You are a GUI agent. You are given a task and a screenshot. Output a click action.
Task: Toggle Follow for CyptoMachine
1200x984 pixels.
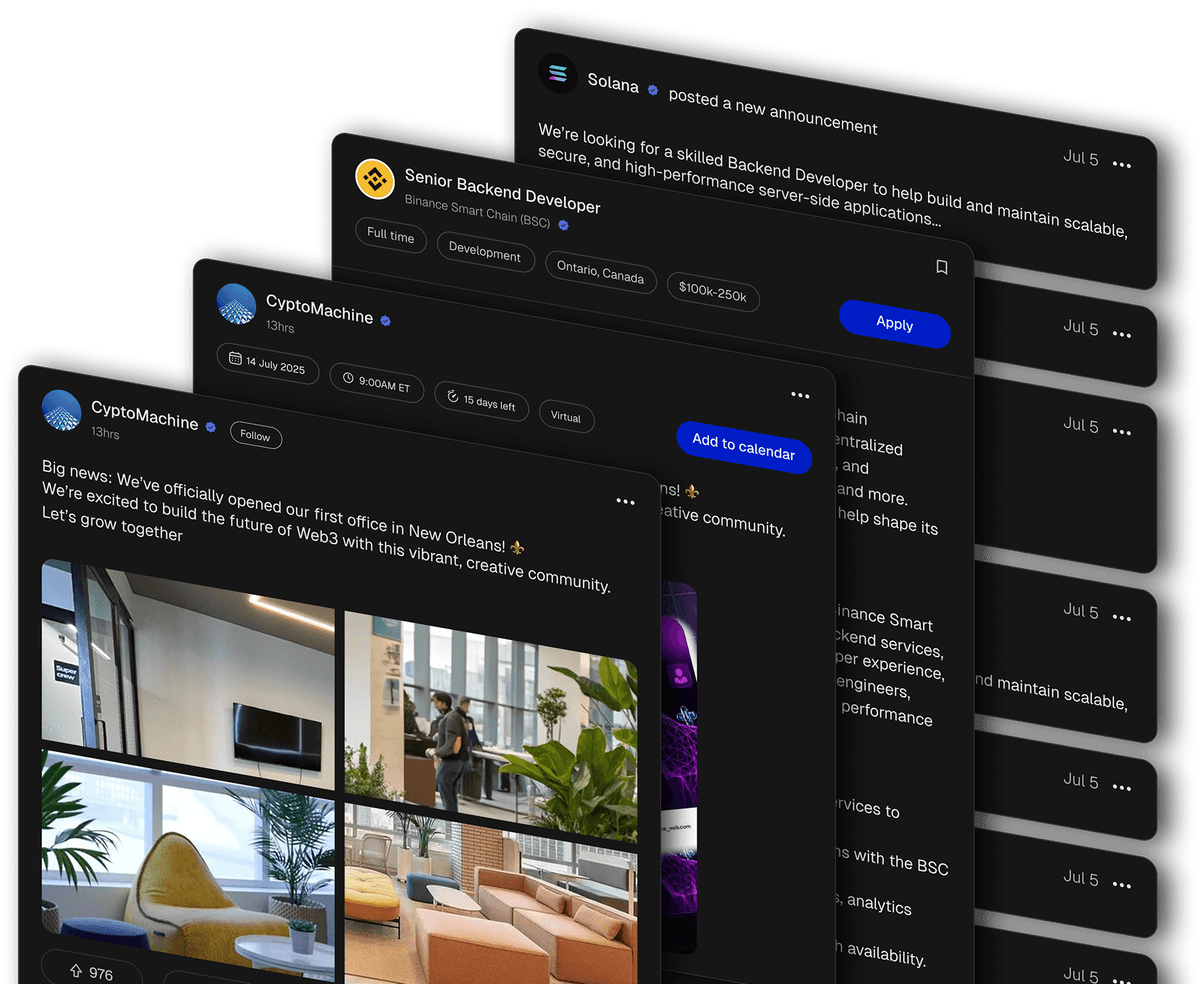coord(255,436)
